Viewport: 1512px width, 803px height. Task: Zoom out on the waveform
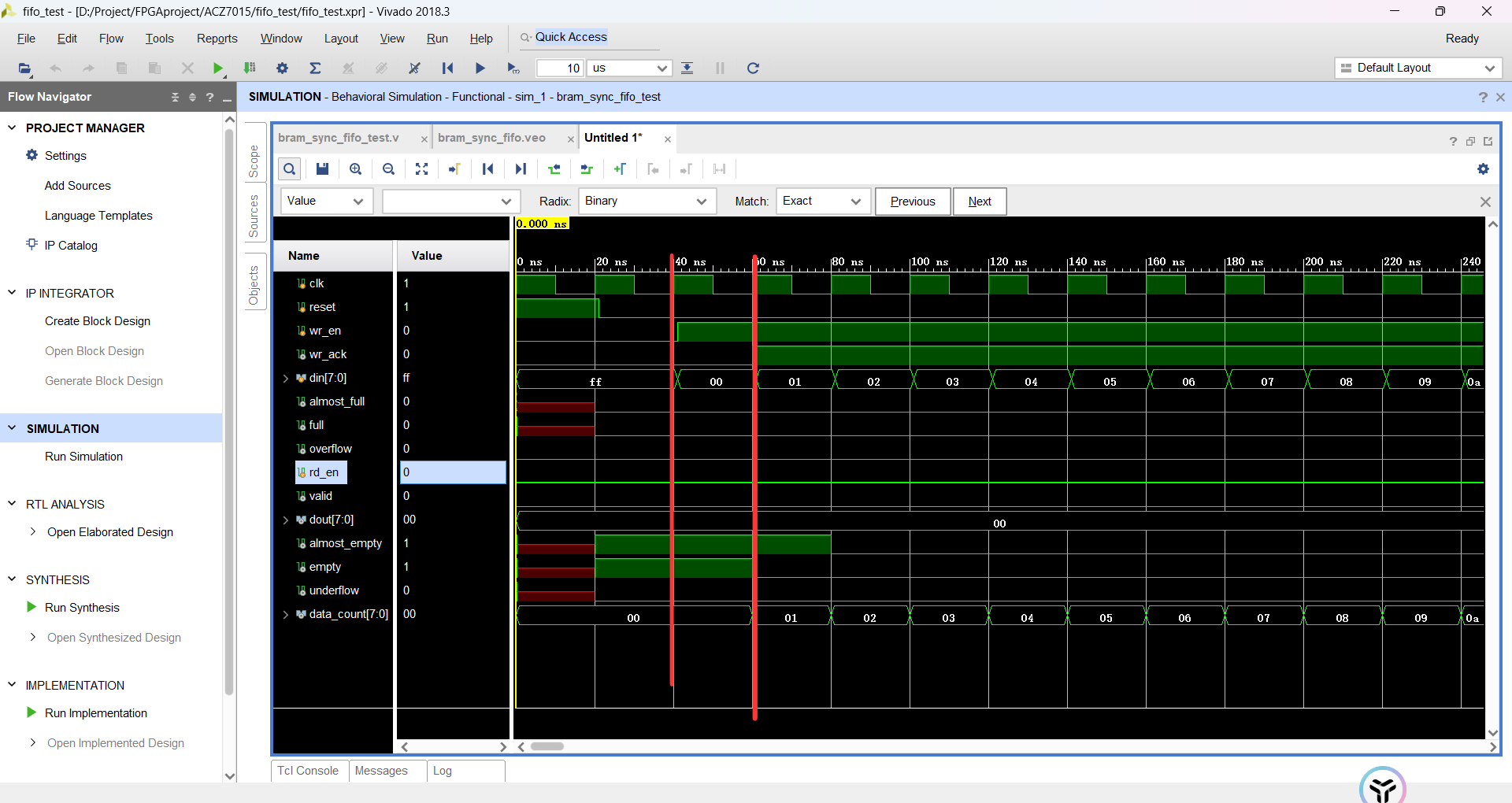pos(388,168)
